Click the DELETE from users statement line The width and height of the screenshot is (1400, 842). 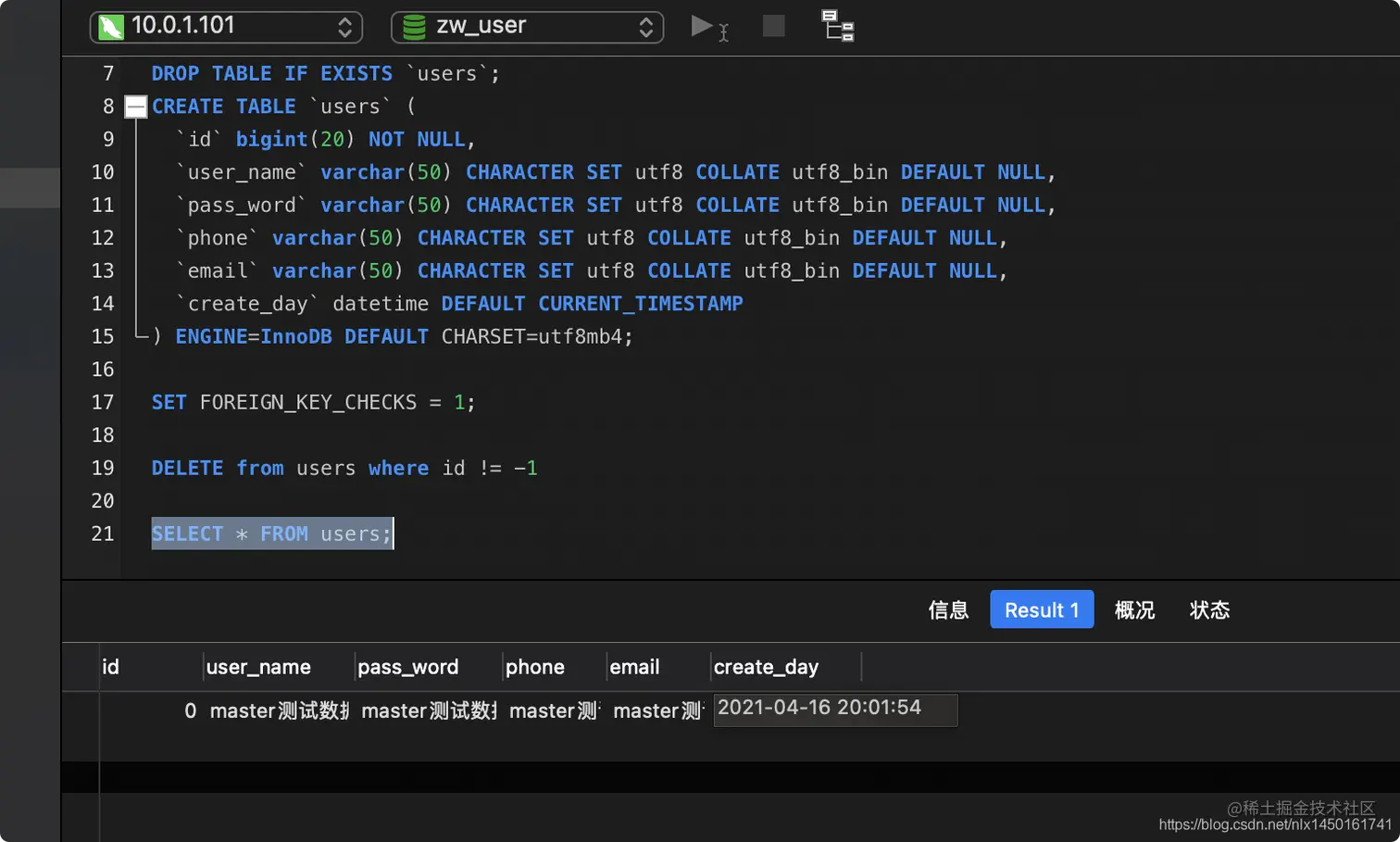click(344, 468)
